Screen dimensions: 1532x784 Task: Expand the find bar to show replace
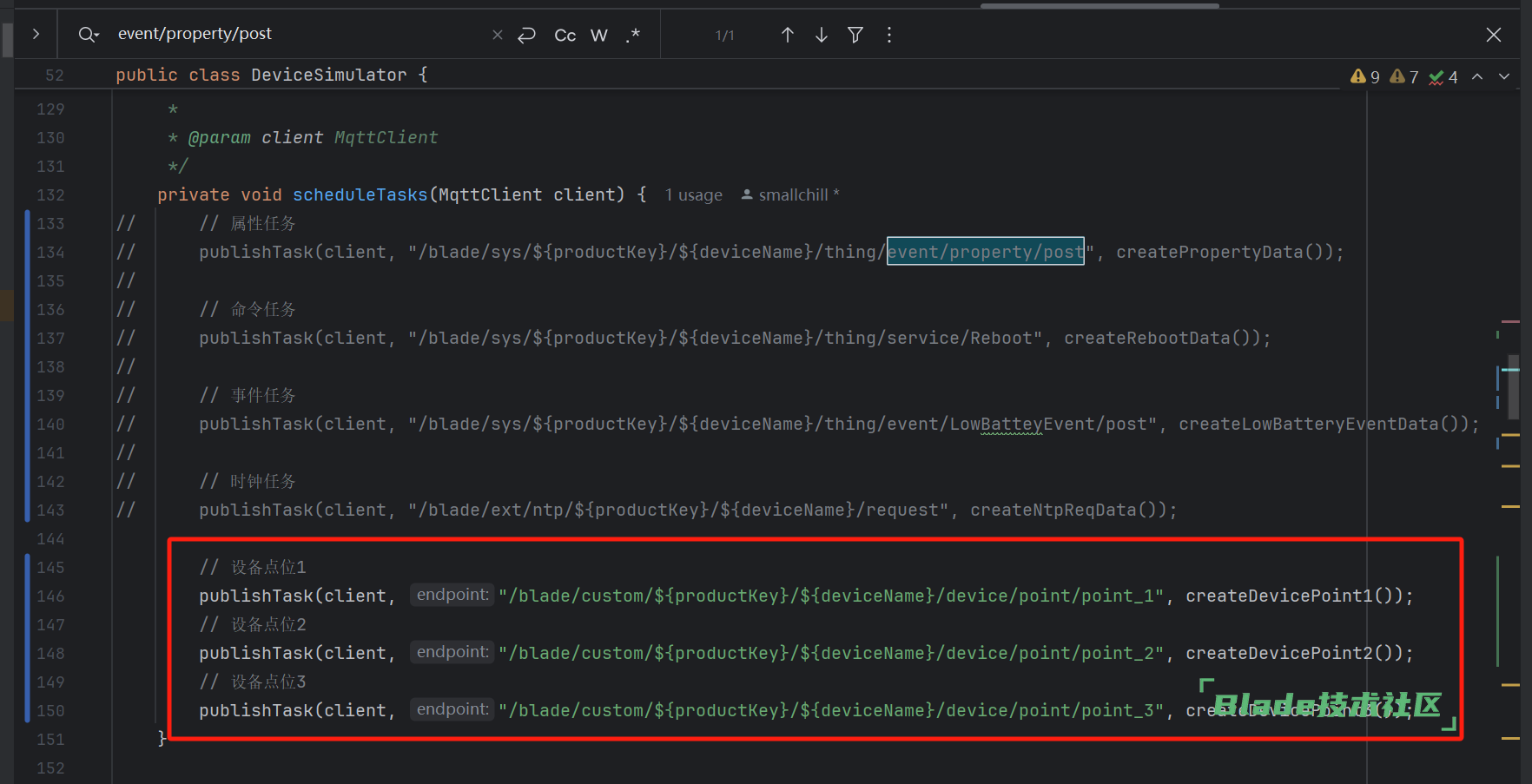tap(36, 35)
